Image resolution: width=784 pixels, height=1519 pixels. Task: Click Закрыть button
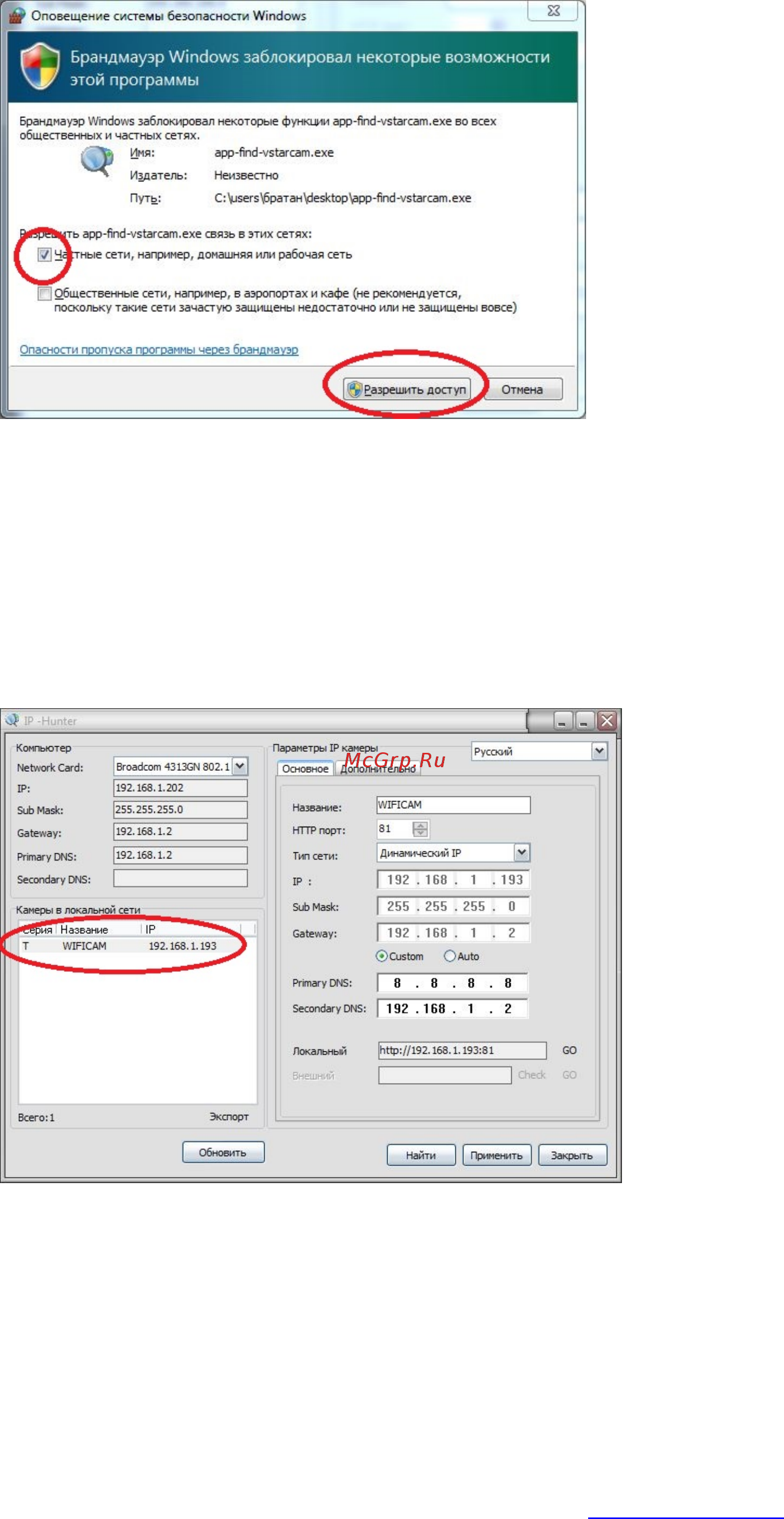(x=572, y=1155)
